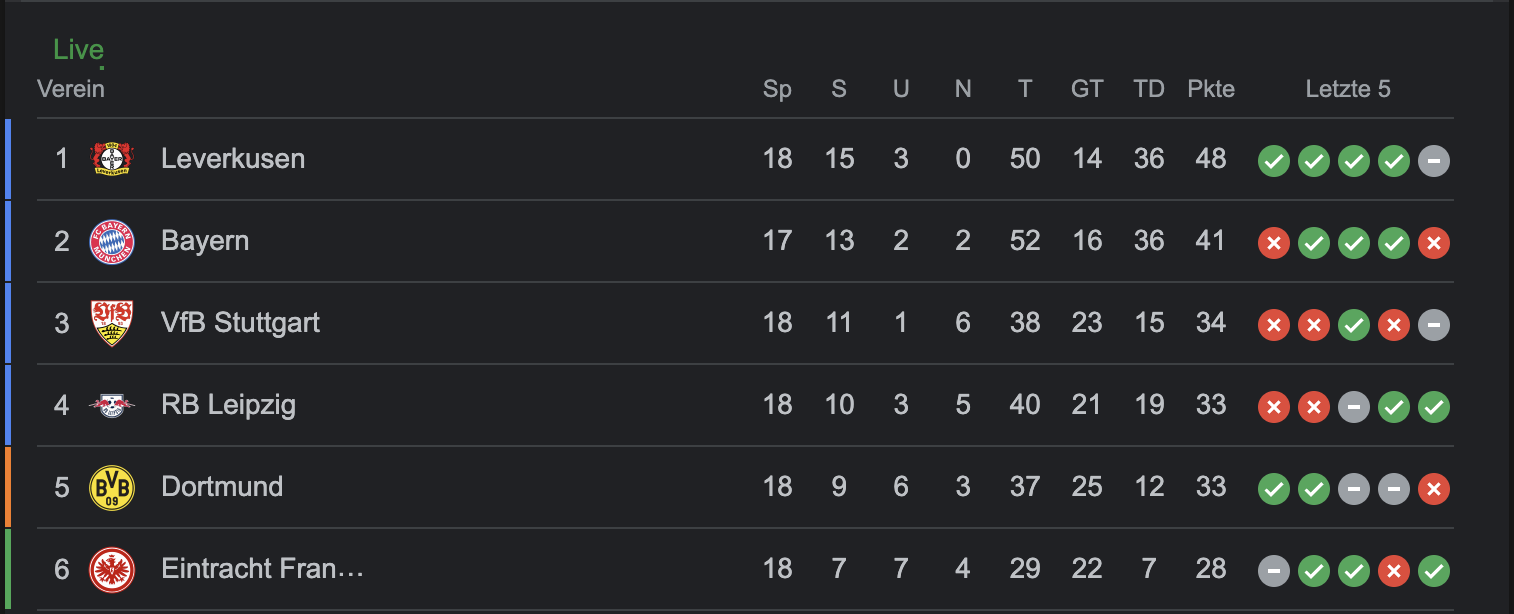Viewport: 1514px width, 614px height.
Task: Click the Verein column header
Action: tap(71, 89)
